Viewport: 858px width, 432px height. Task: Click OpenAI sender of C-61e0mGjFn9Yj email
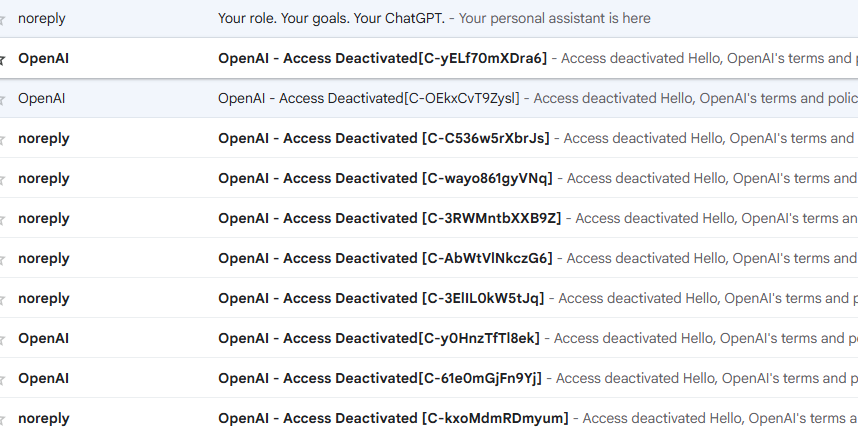43,378
